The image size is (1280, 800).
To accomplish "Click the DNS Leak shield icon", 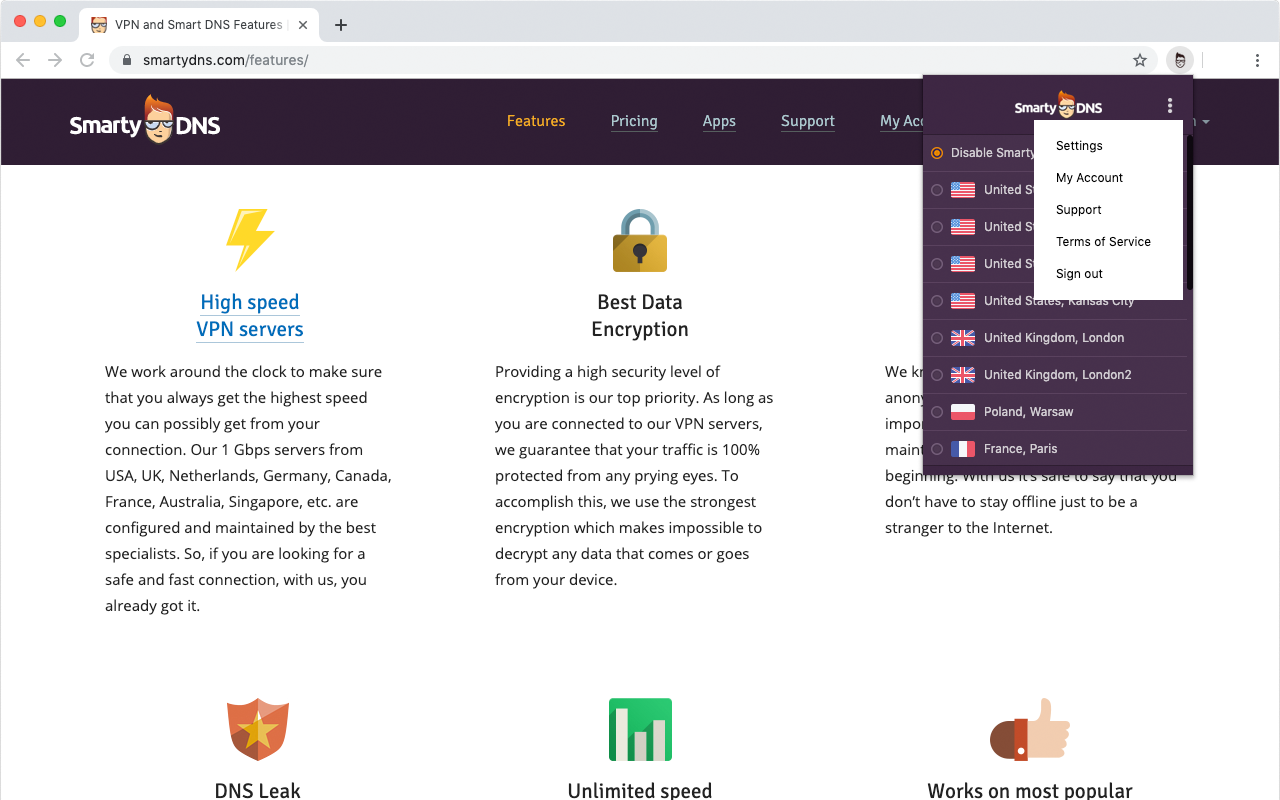I will tap(258, 729).
